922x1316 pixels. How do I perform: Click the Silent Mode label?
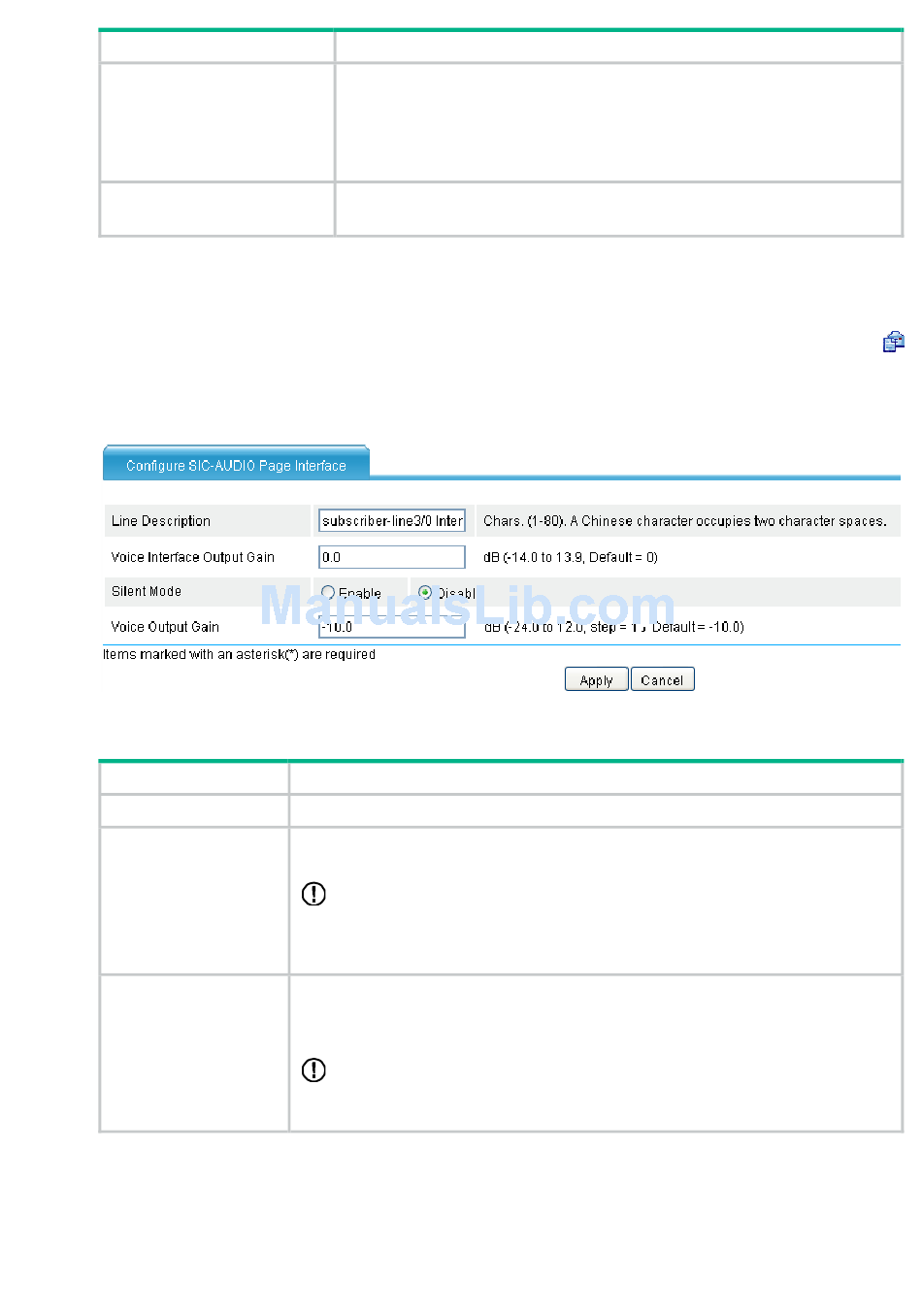[147, 591]
